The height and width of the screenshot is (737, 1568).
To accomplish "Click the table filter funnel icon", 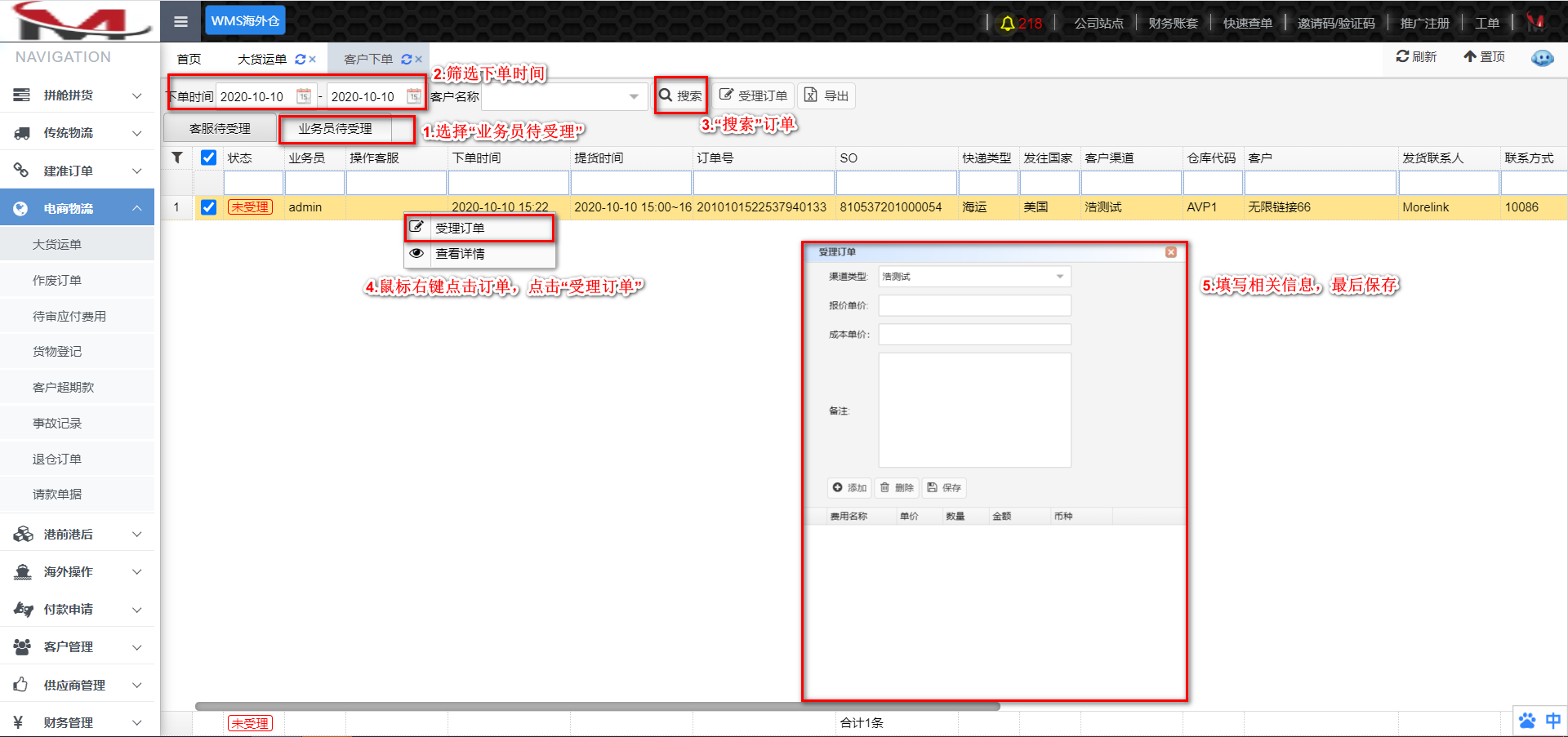I will click(x=176, y=158).
